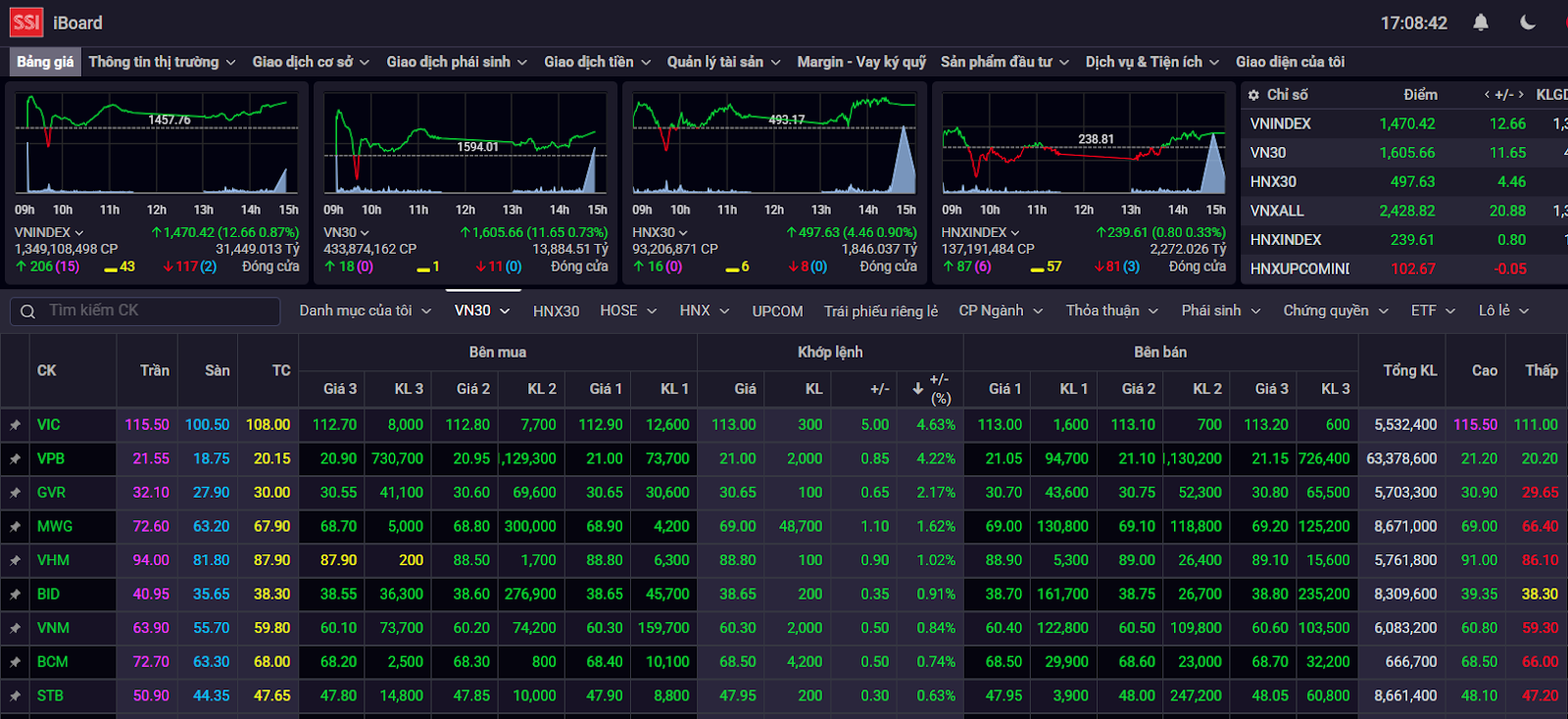Unpin the VPB row pin icon
1568x719 pixels.
15,458
